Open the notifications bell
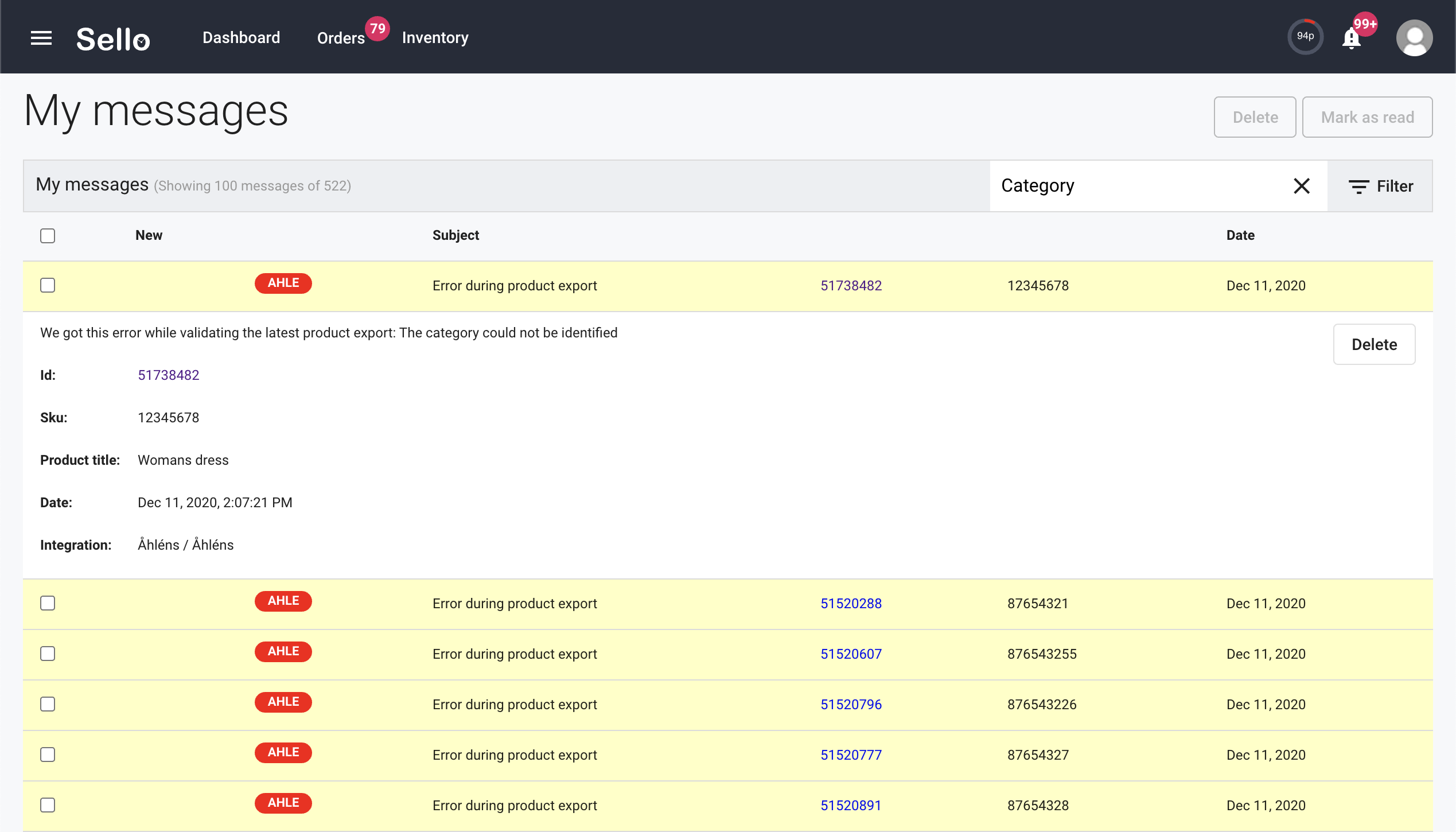1456x832 pixels. [x=1351, y=39]
